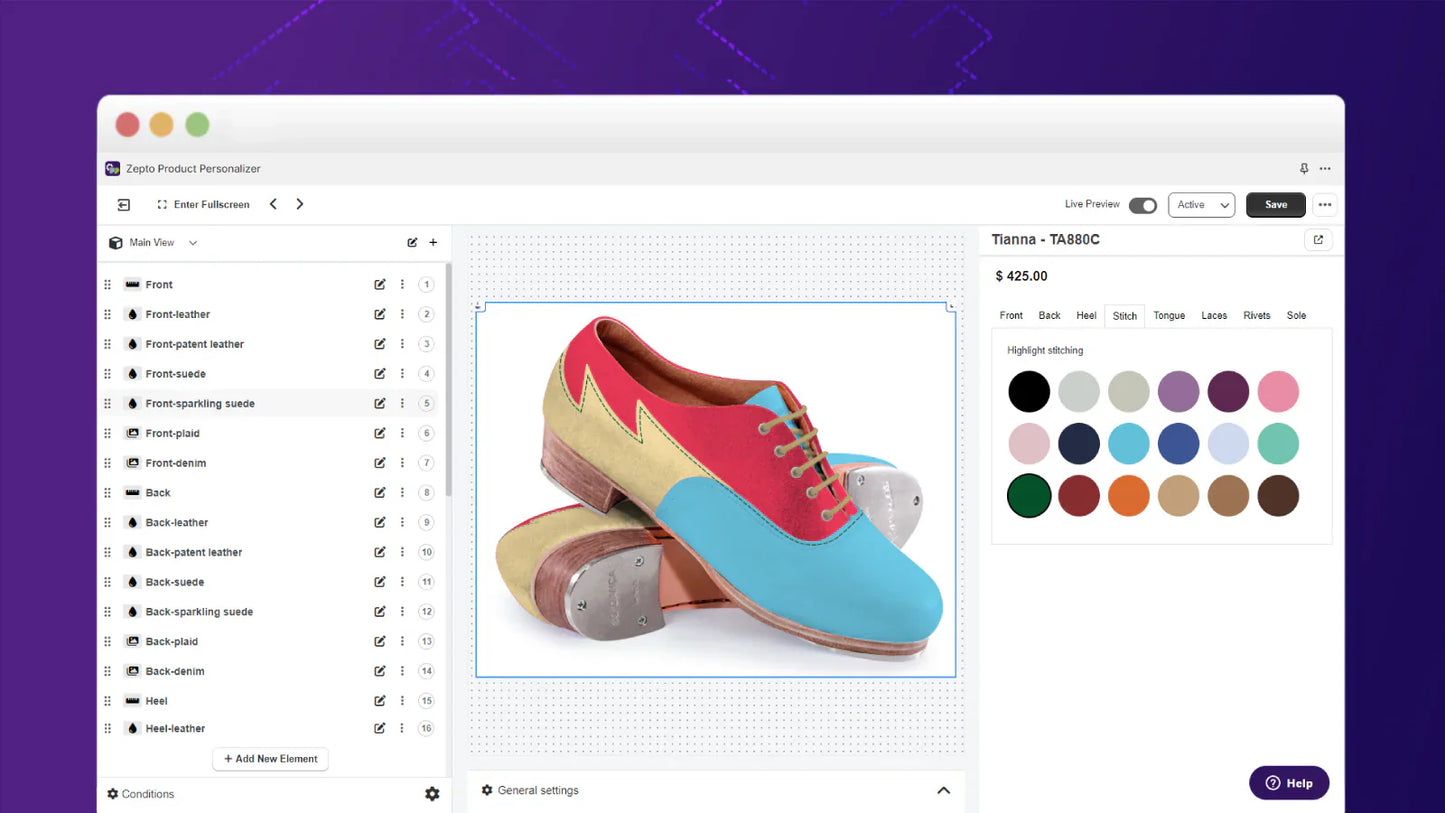The height and width of the screenshot is (813, 1445).
Task: Switch to the Sole tab
Action: click(1296, 316)
